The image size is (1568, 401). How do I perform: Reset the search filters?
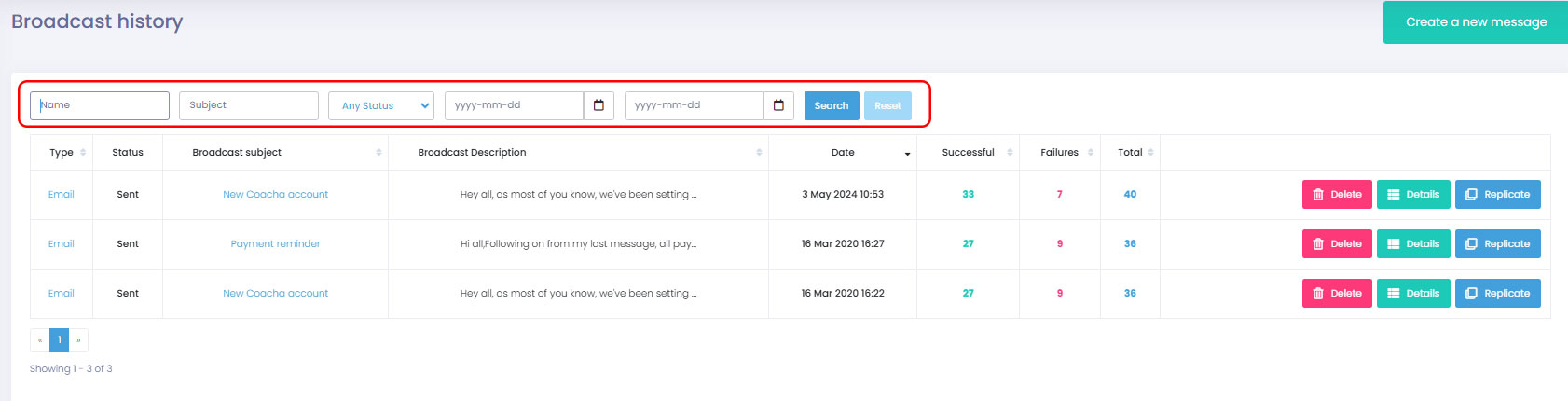tap(887, 106)
